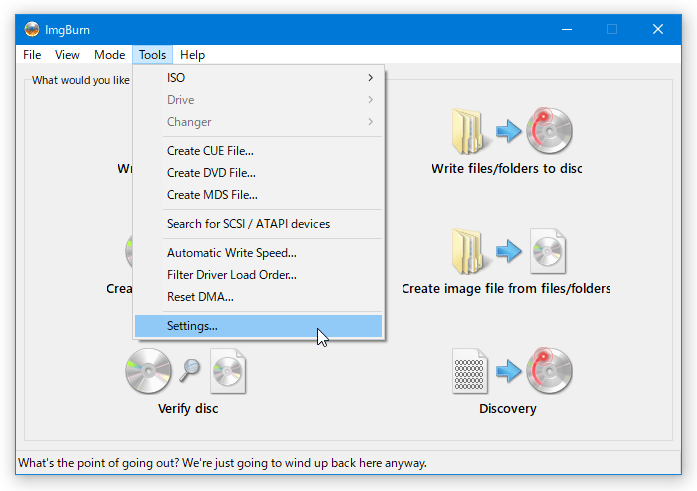Click the silver disc icon for Verify disc
This screenshot has width=697, height=491.
(148, 371)
